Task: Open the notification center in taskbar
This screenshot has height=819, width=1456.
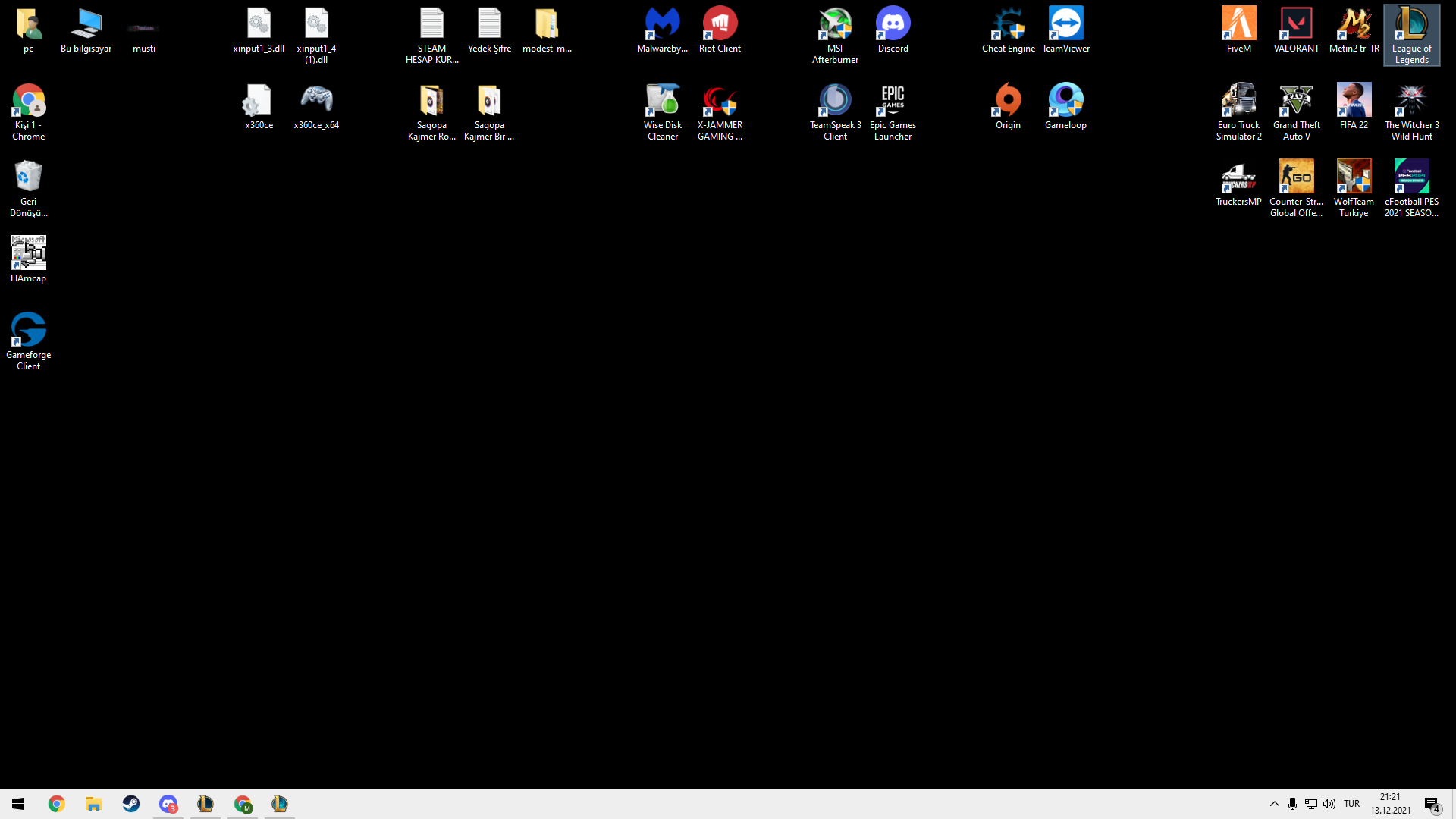Action: 1432,804
